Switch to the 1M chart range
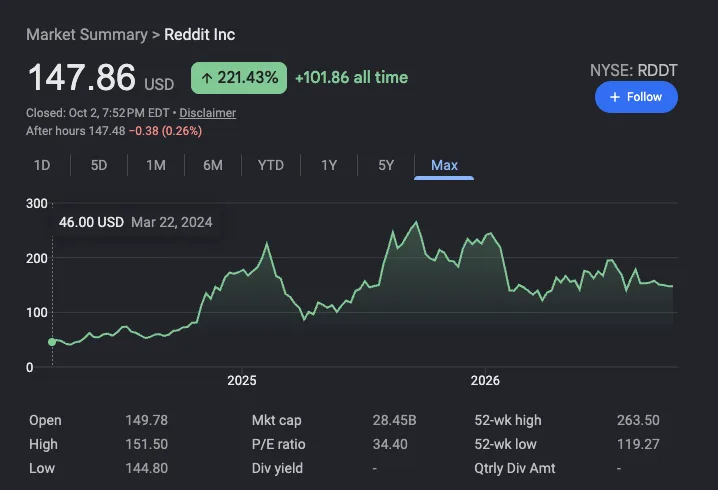718x490 pixels. (156, 165)
